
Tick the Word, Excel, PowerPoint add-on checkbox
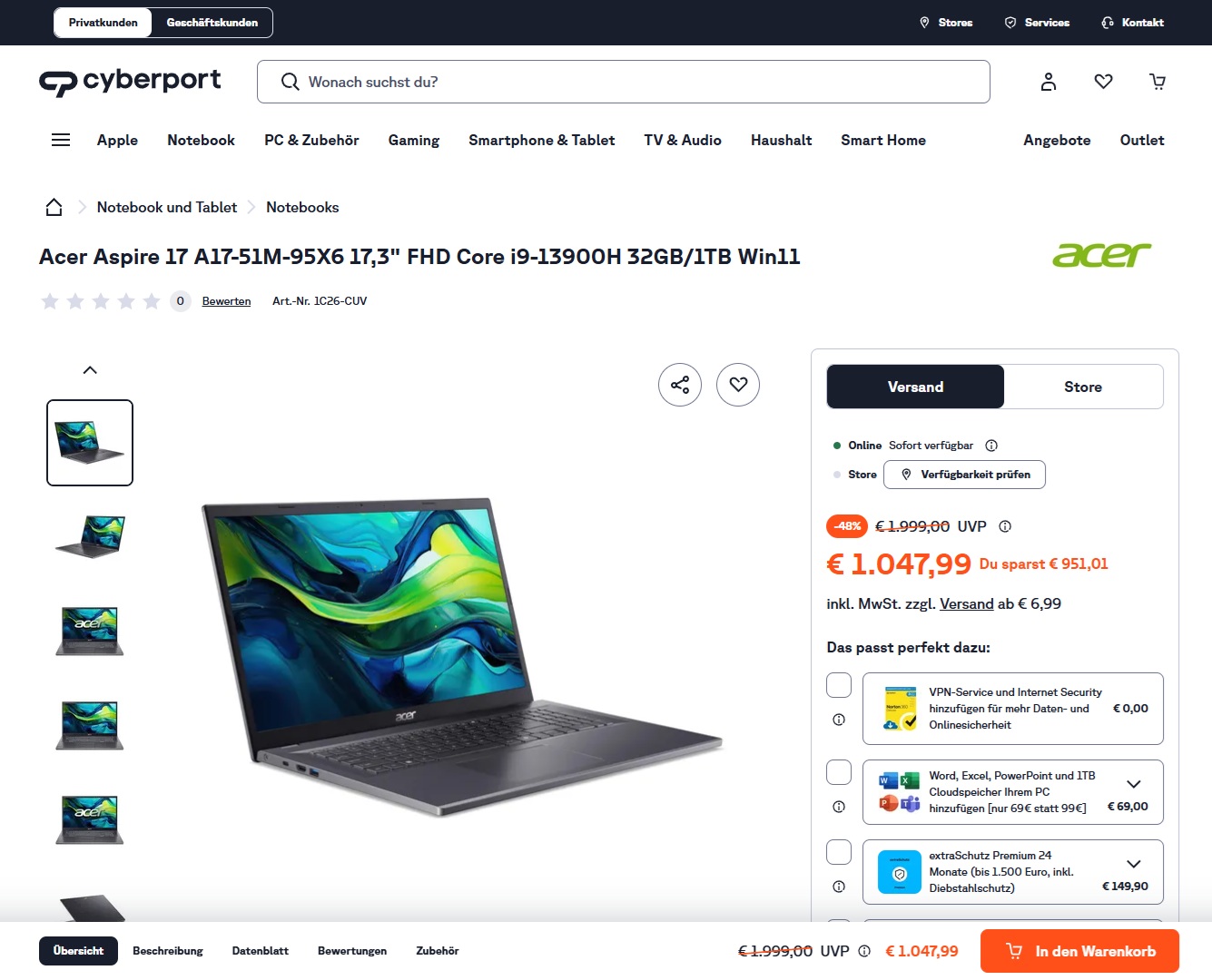point(839,772)
